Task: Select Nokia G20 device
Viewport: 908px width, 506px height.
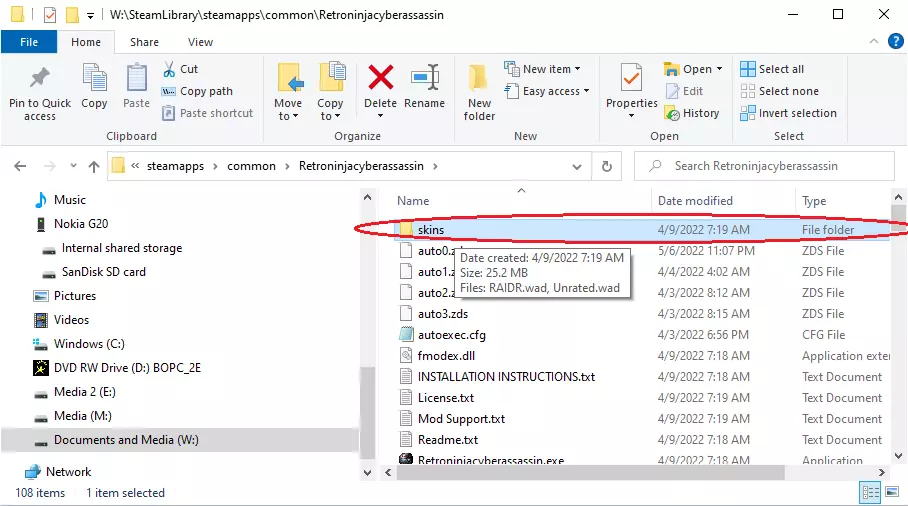Action: click(x=80, y=223)
